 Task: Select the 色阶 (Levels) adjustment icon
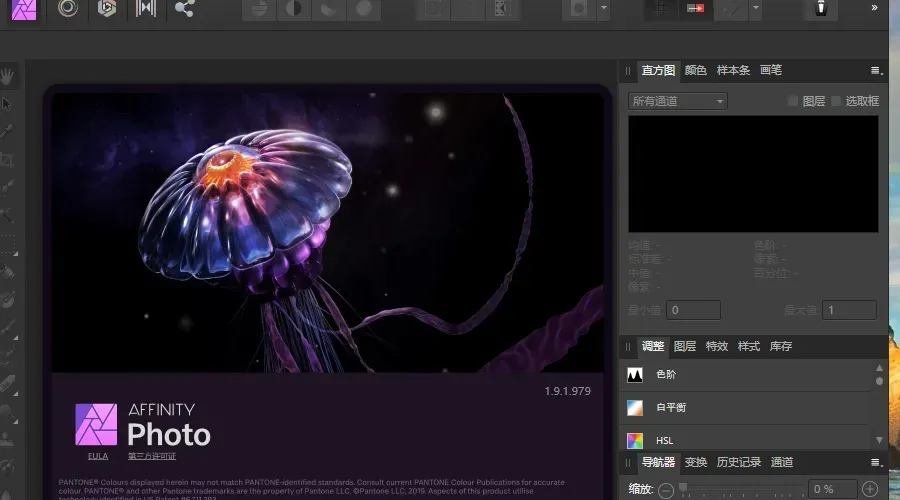[x=634, y=374]
